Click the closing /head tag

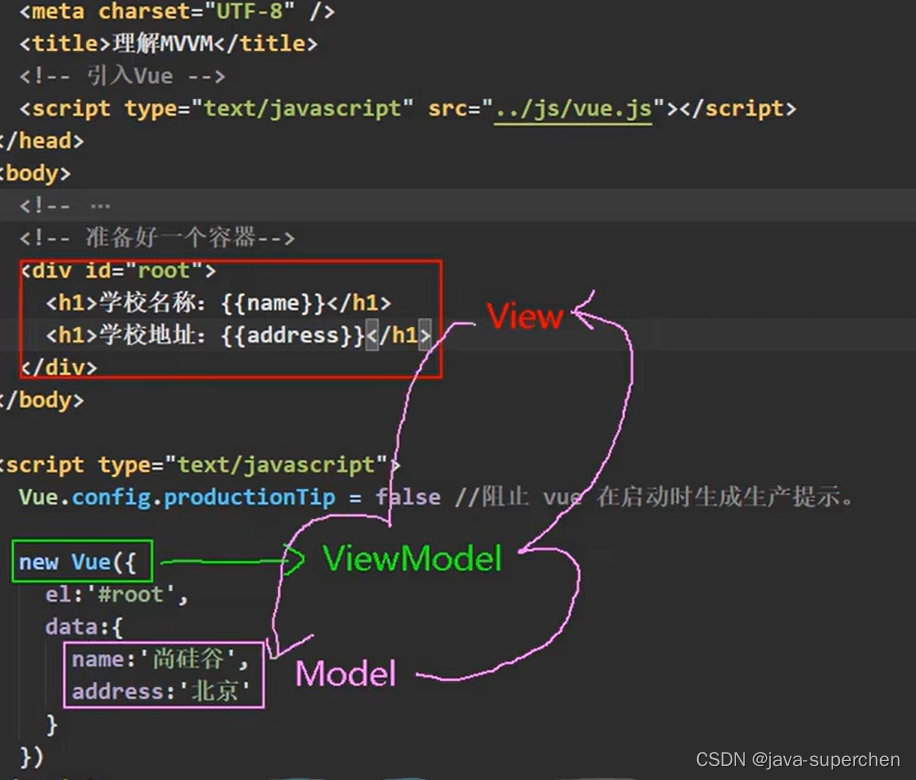(x=42, y=141)
